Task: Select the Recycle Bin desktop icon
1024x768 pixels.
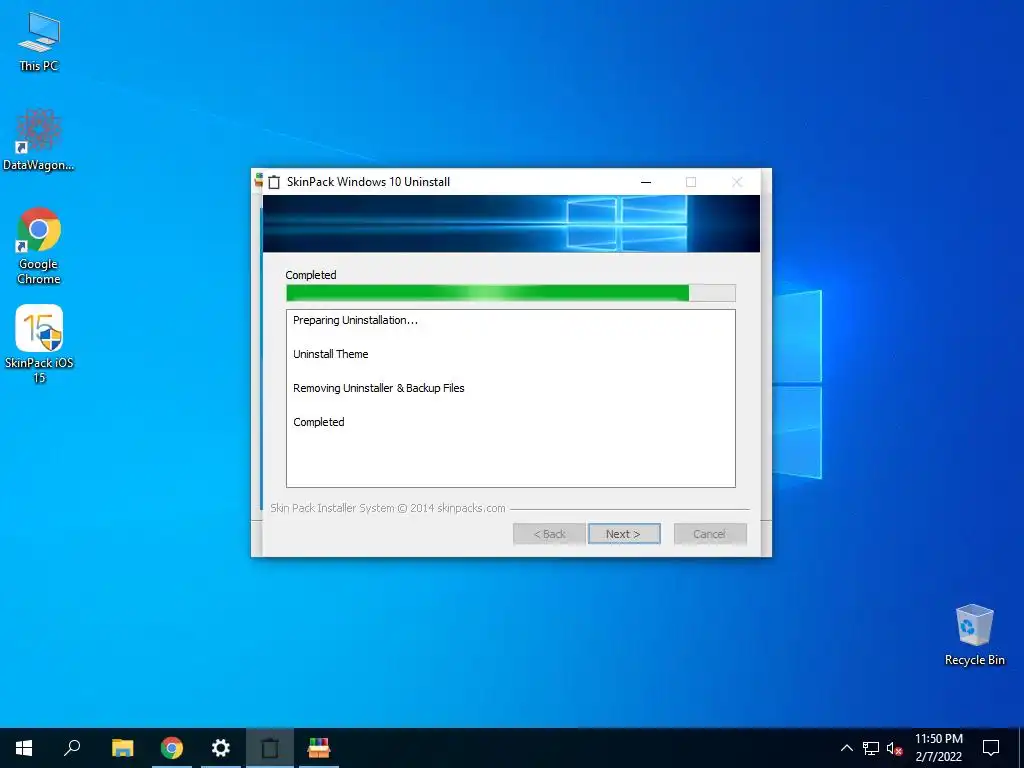Action: point(974,635)
